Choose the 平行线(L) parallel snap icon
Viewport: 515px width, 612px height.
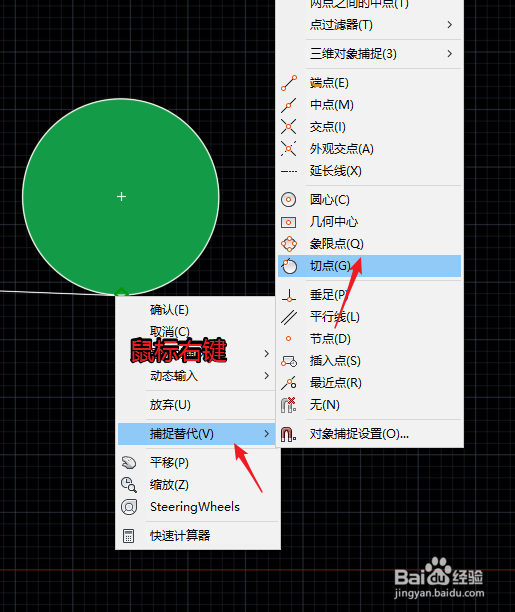289,317
